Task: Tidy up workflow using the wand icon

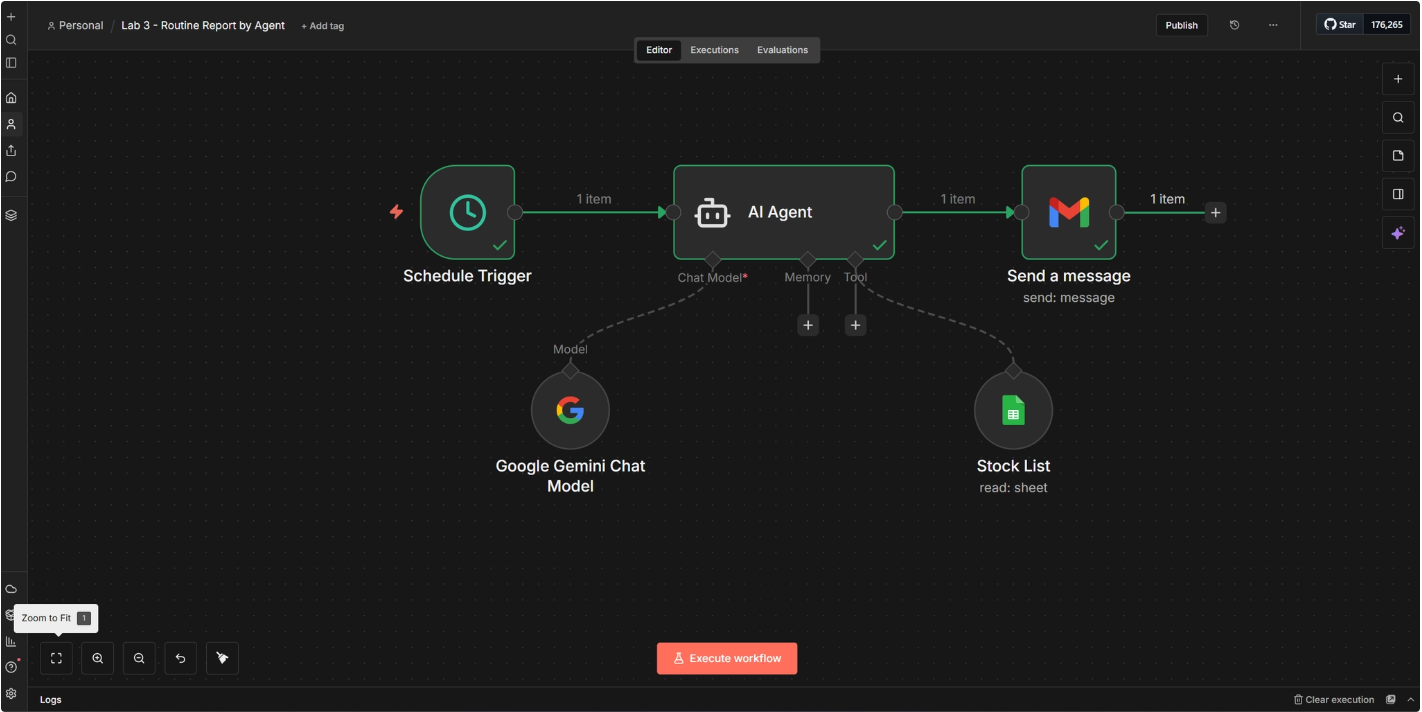Action: coord(222,658)
